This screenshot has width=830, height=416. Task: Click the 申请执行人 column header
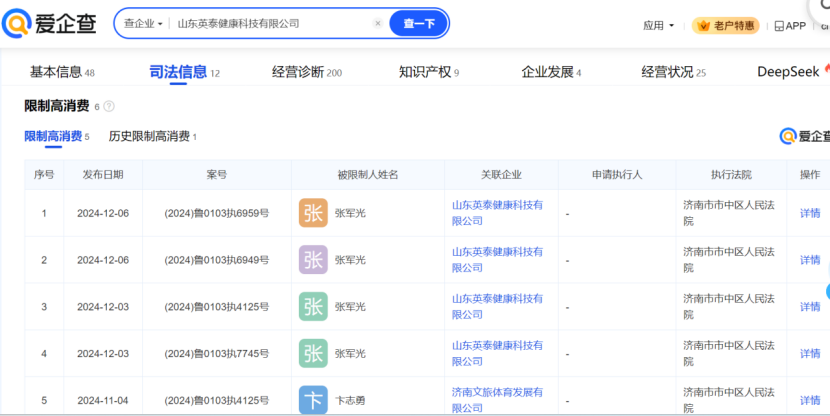tap(617, 175)
